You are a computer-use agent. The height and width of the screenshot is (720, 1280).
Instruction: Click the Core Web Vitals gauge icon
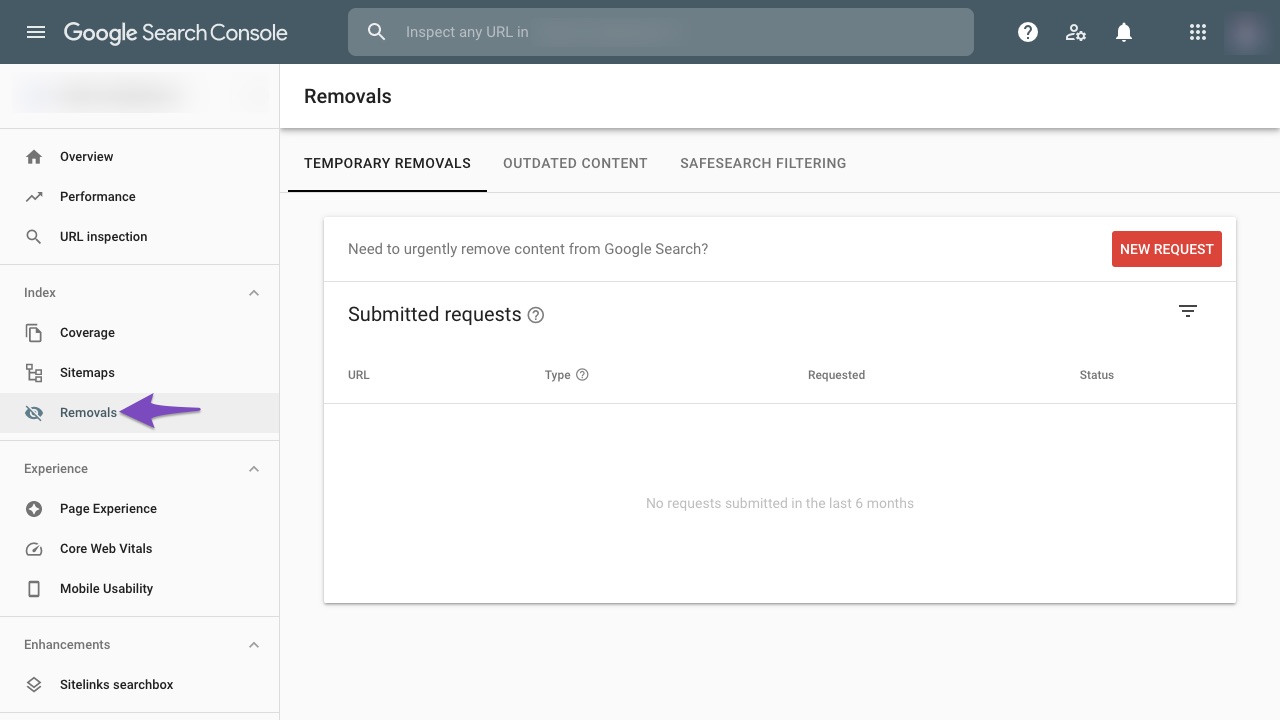pos(34,549)
